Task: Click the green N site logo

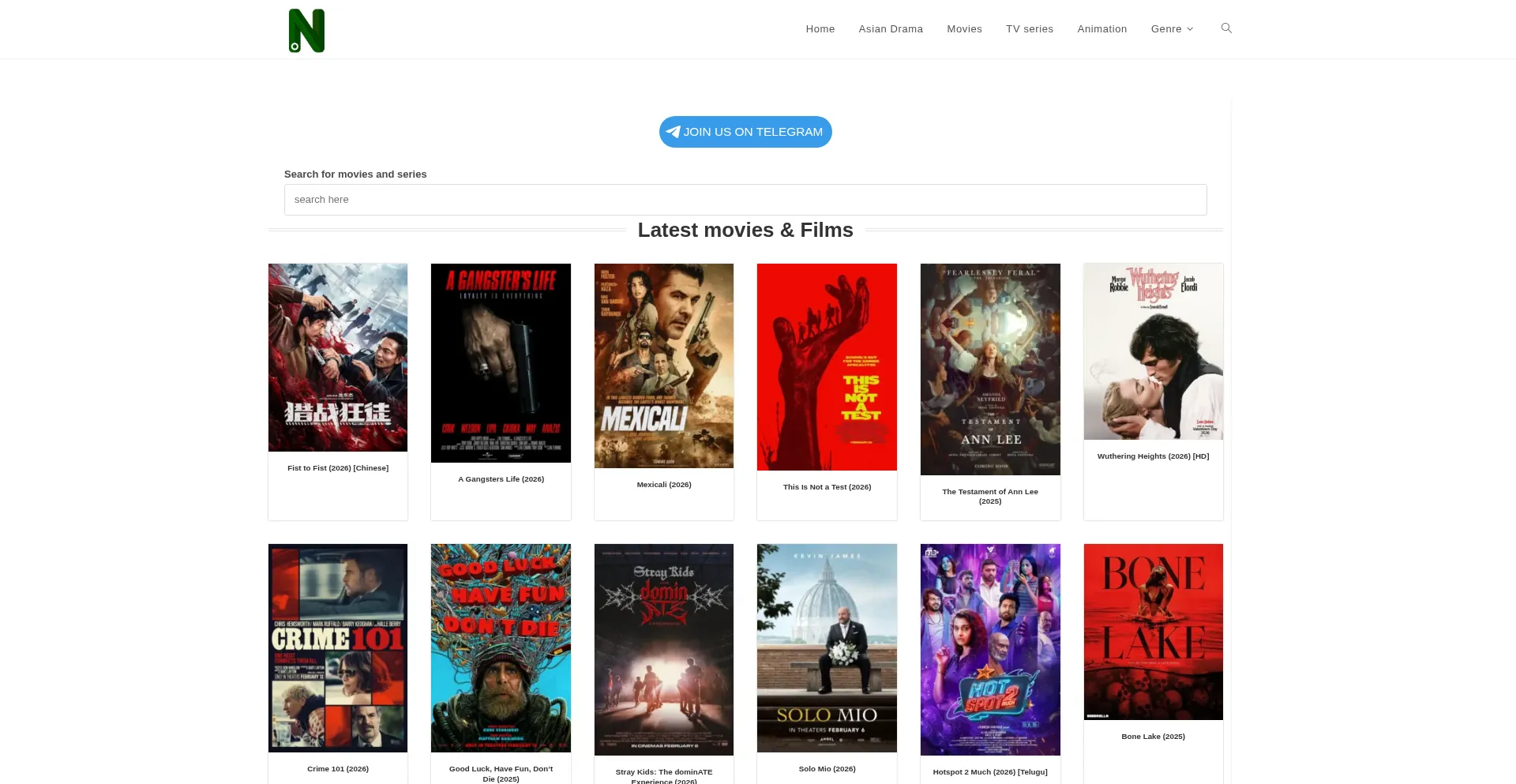Action: coord(306,30)
